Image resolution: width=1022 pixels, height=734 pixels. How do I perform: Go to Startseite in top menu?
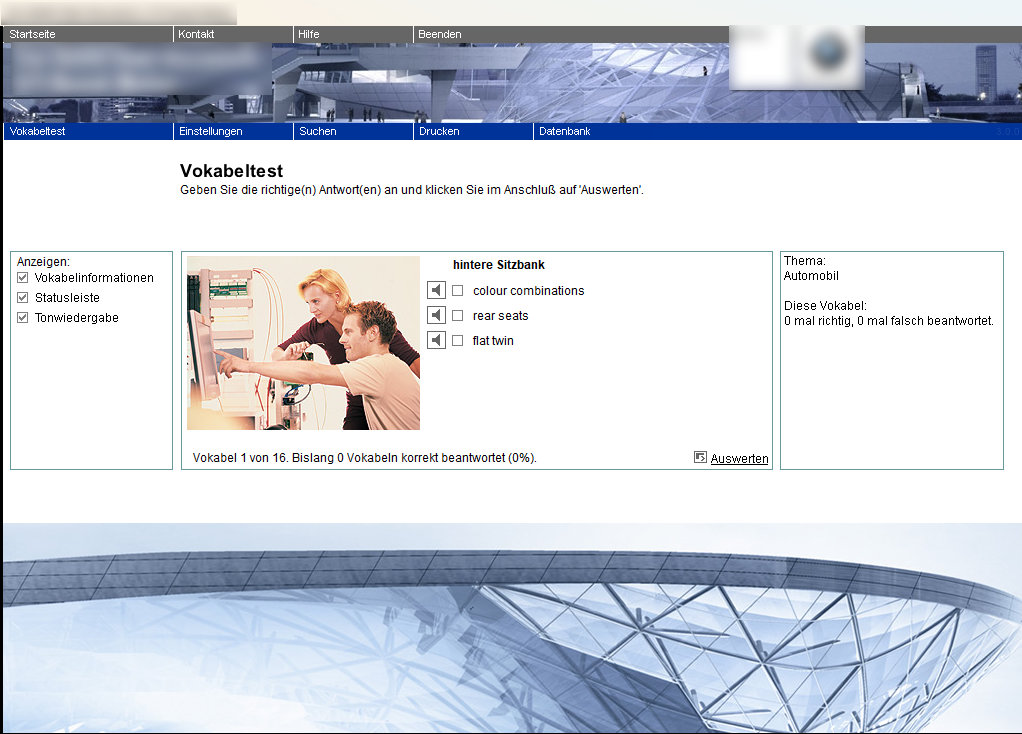click(32, 34)
